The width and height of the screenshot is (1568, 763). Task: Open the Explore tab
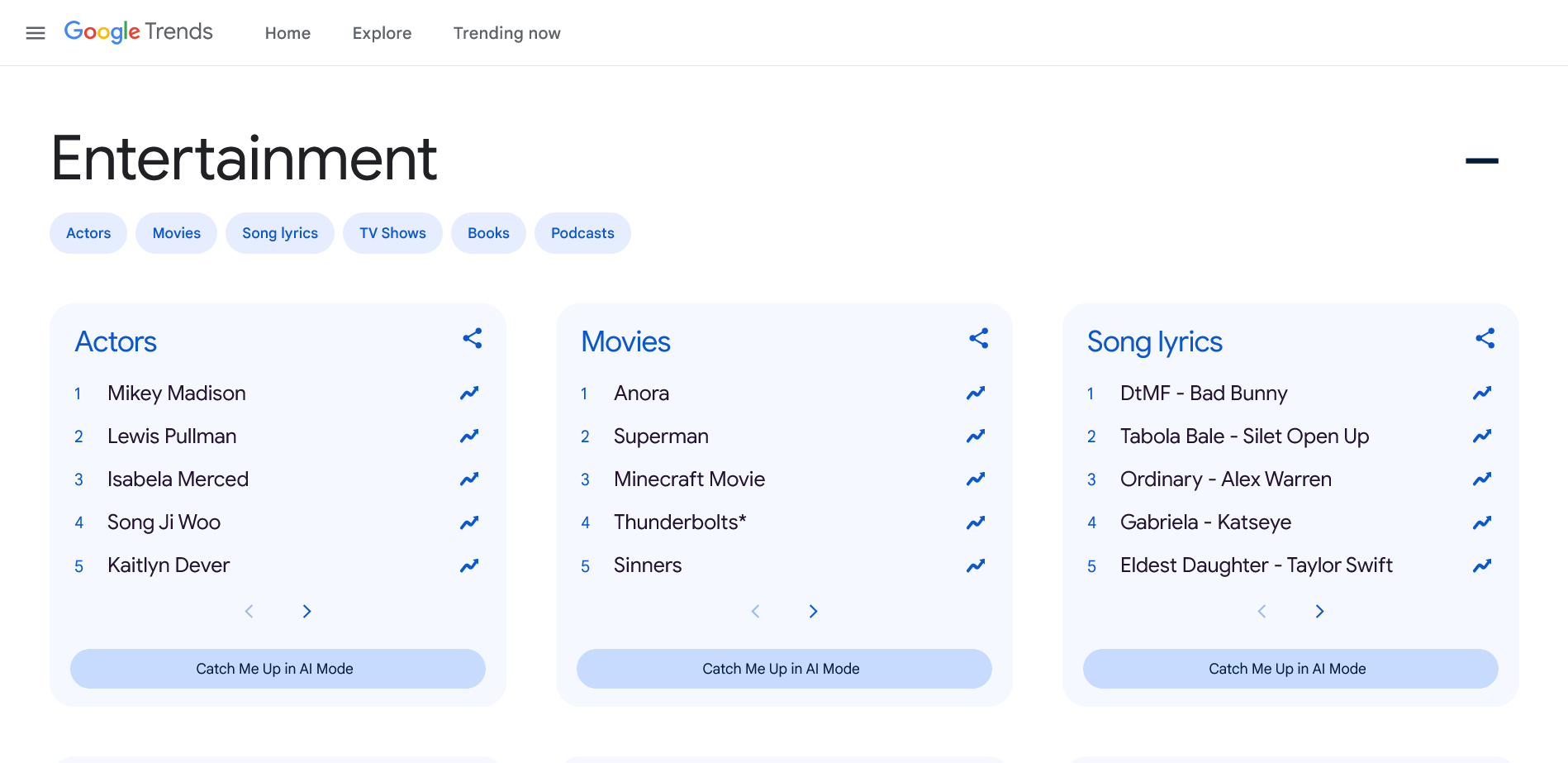point(382,33)
